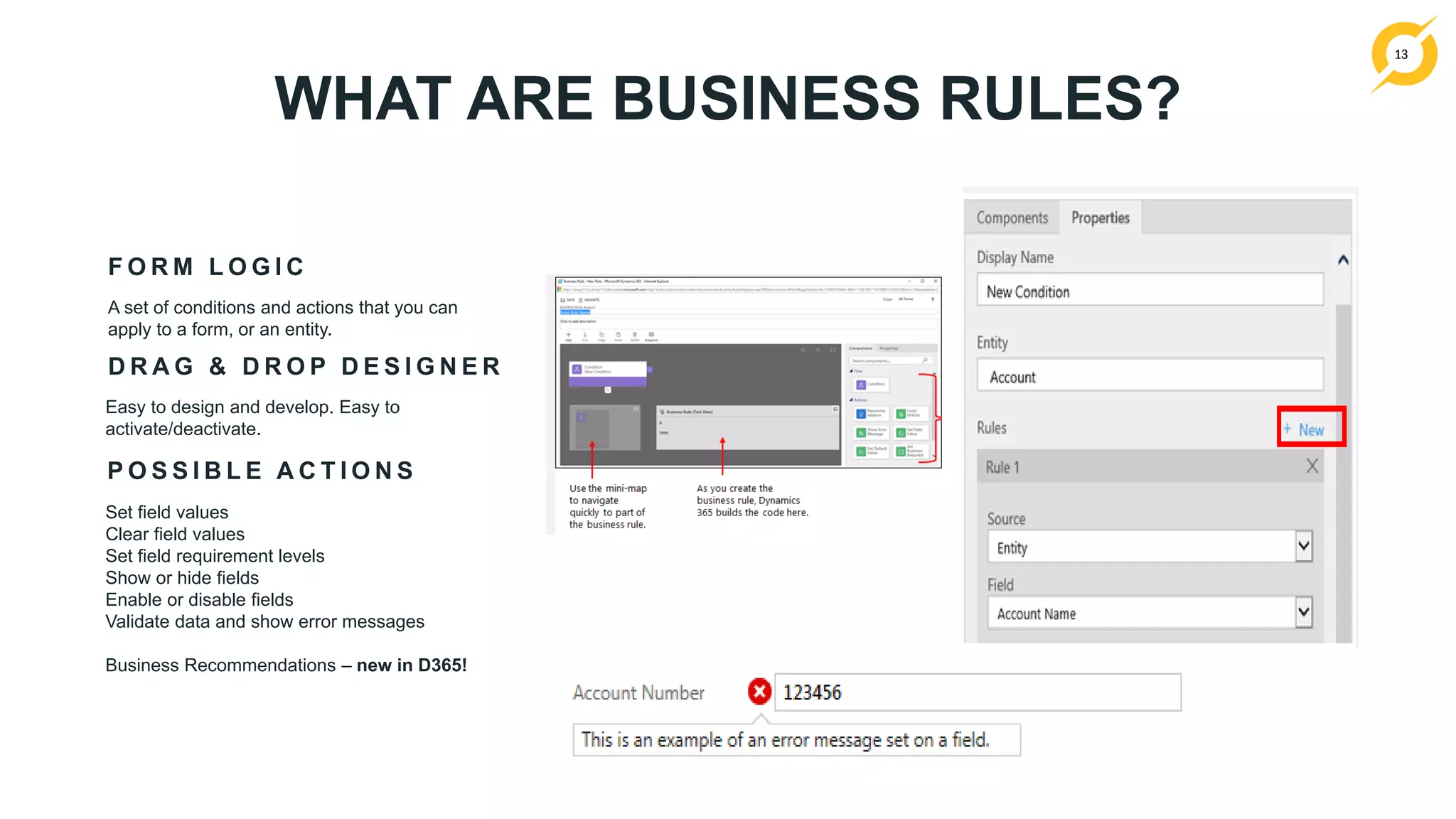Click the Entity field showing Account
This screenshot has width=1456, height=819.
(x=1150, y=376)
